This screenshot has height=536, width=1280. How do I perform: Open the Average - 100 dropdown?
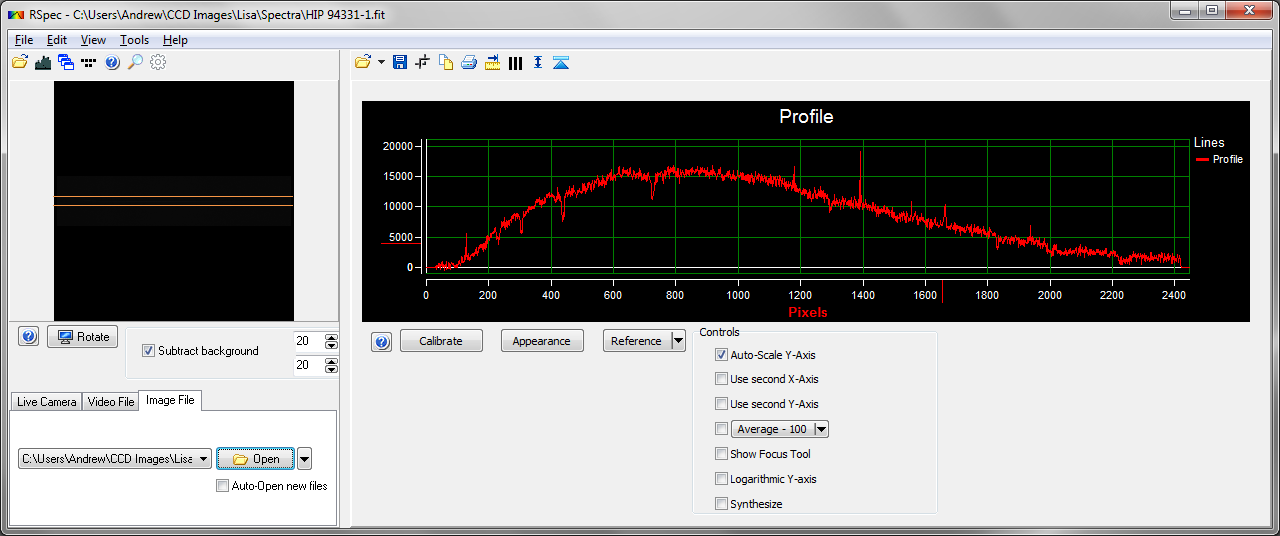click(821, 429)
